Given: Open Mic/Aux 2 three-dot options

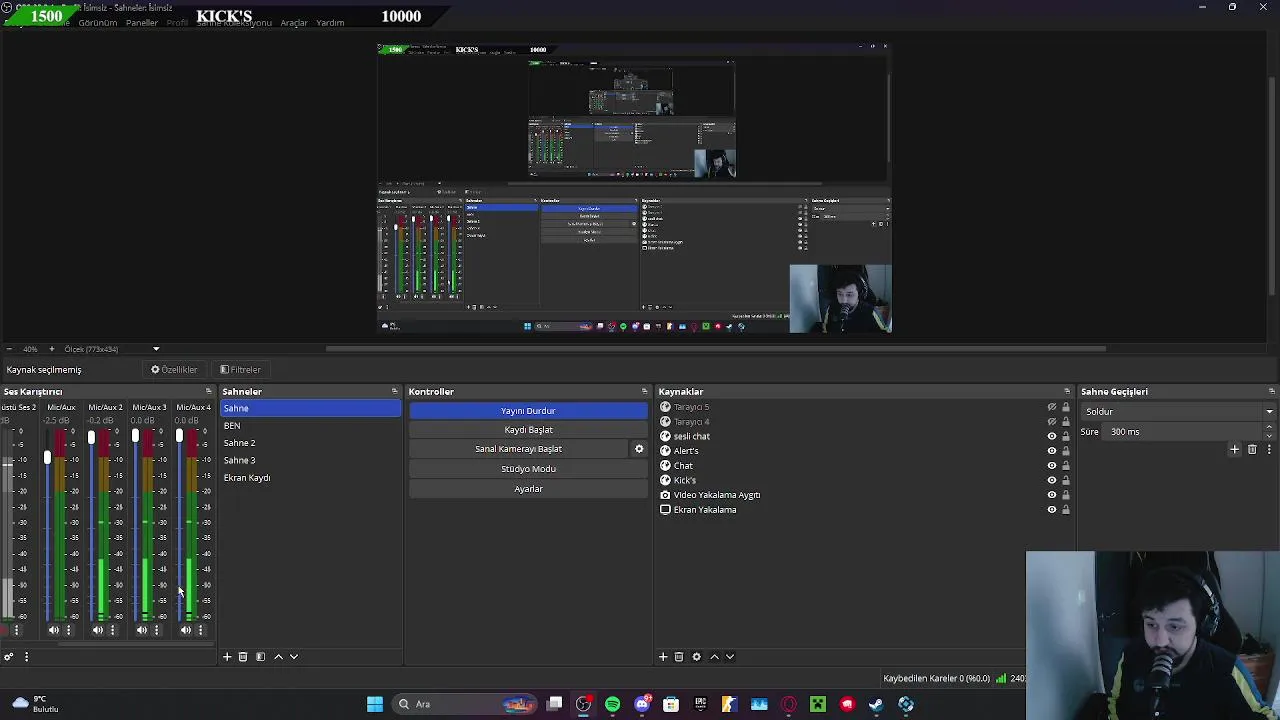Looking at the screenshot, I should tap(112, 630).
